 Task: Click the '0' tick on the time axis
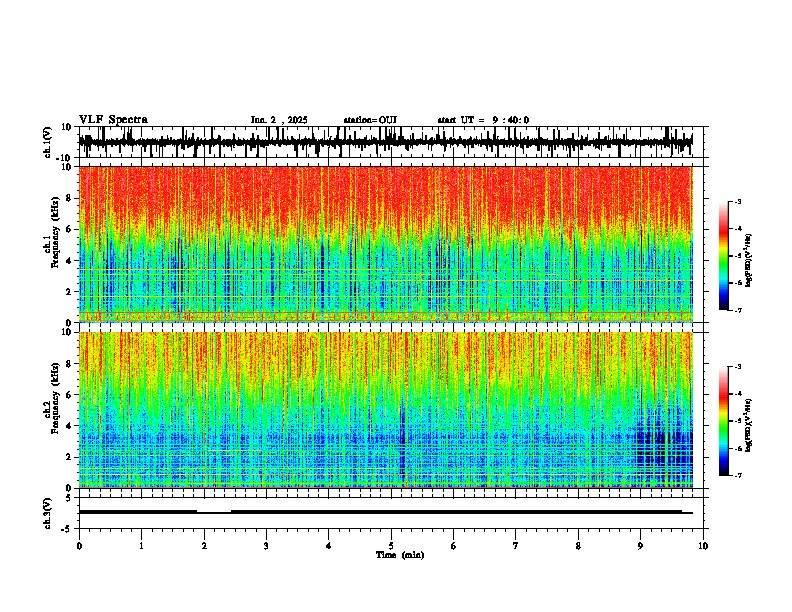pyautogui.click(x=79, y=546)
